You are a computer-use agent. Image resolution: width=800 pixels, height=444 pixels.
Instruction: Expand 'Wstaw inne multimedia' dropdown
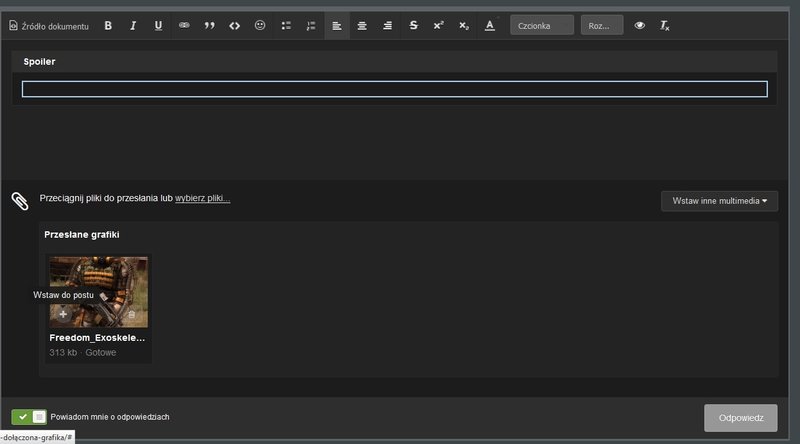point(719,201)
